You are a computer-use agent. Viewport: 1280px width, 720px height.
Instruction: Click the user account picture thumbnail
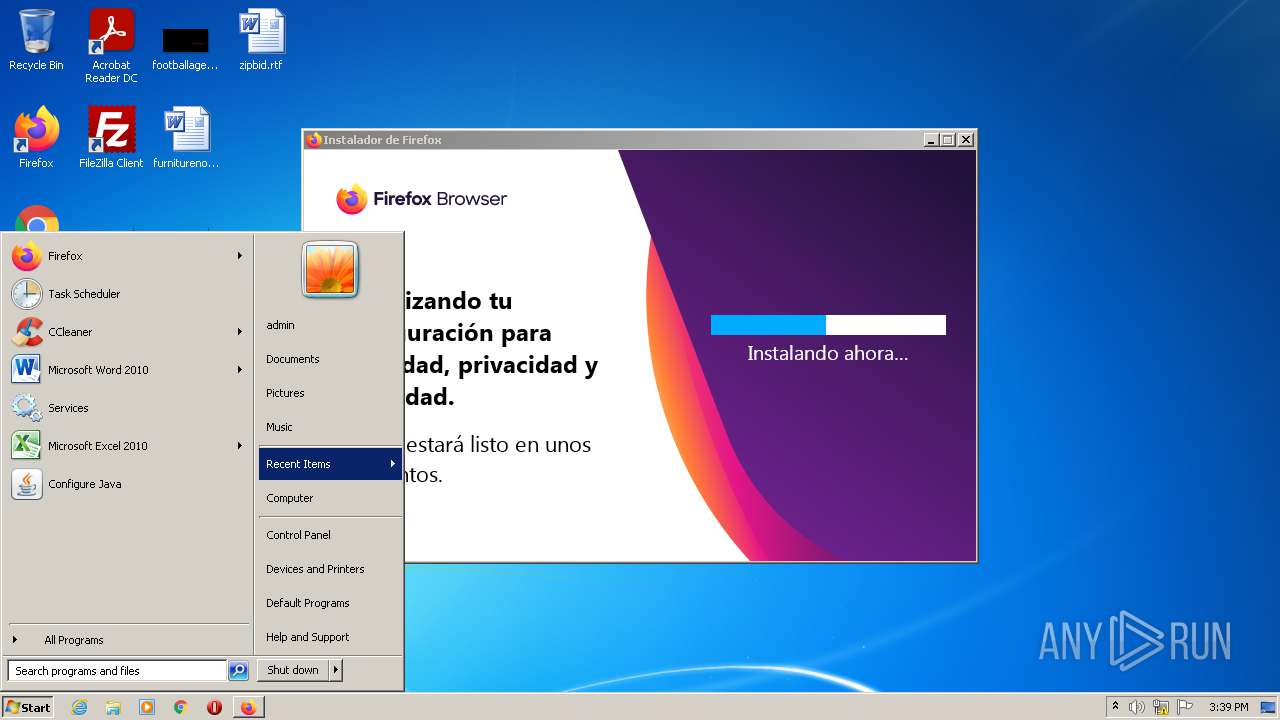tap(330, 270)
